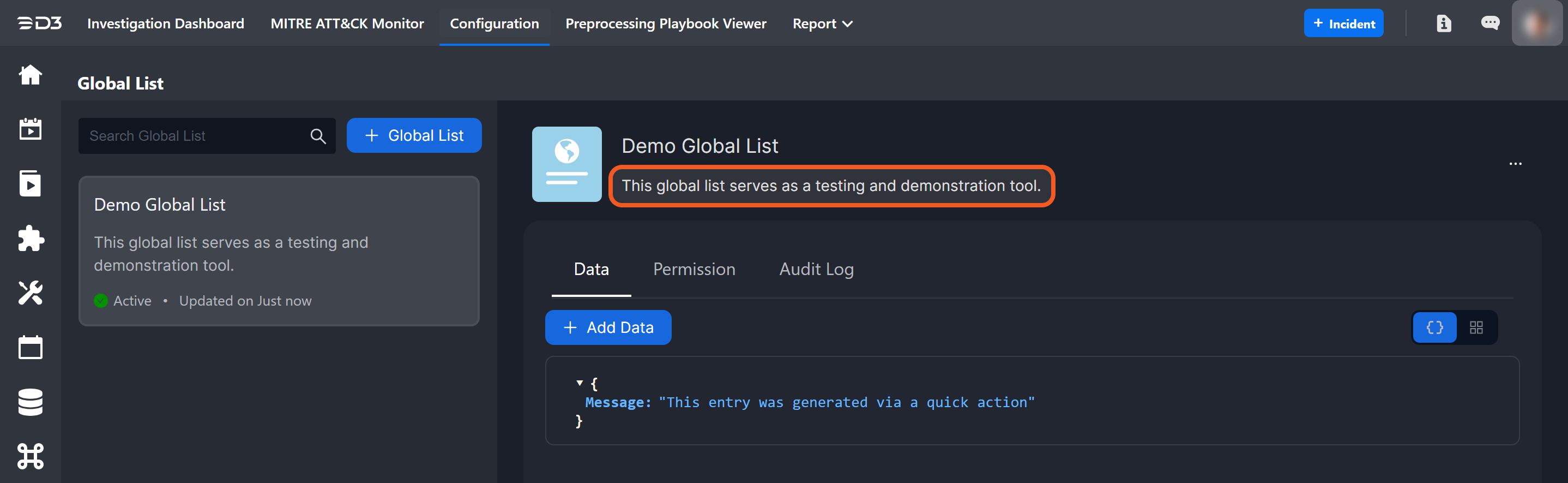Open the three-dot more options menu
Viewport: 1568px width, 483px height.
click(1515, 164)
